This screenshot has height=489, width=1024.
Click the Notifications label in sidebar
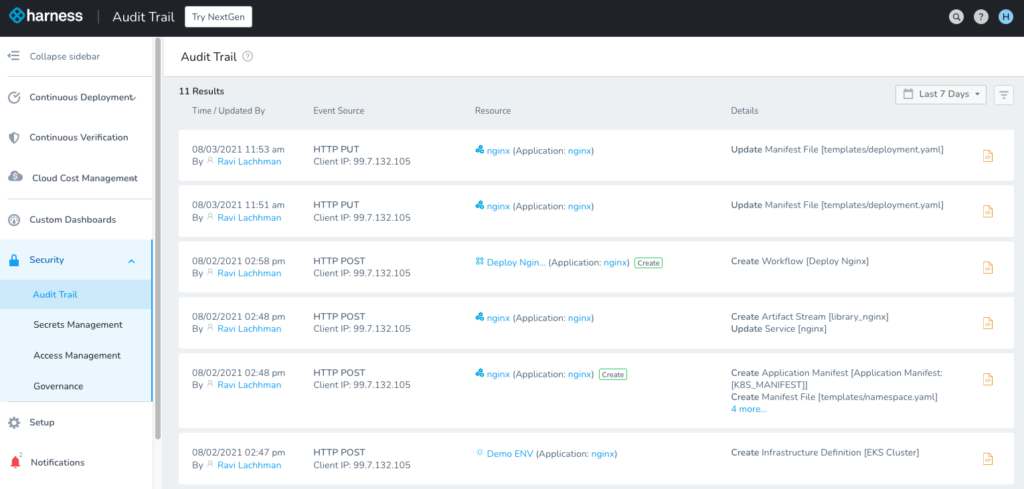pyautogui.click(x=57, y=462)
